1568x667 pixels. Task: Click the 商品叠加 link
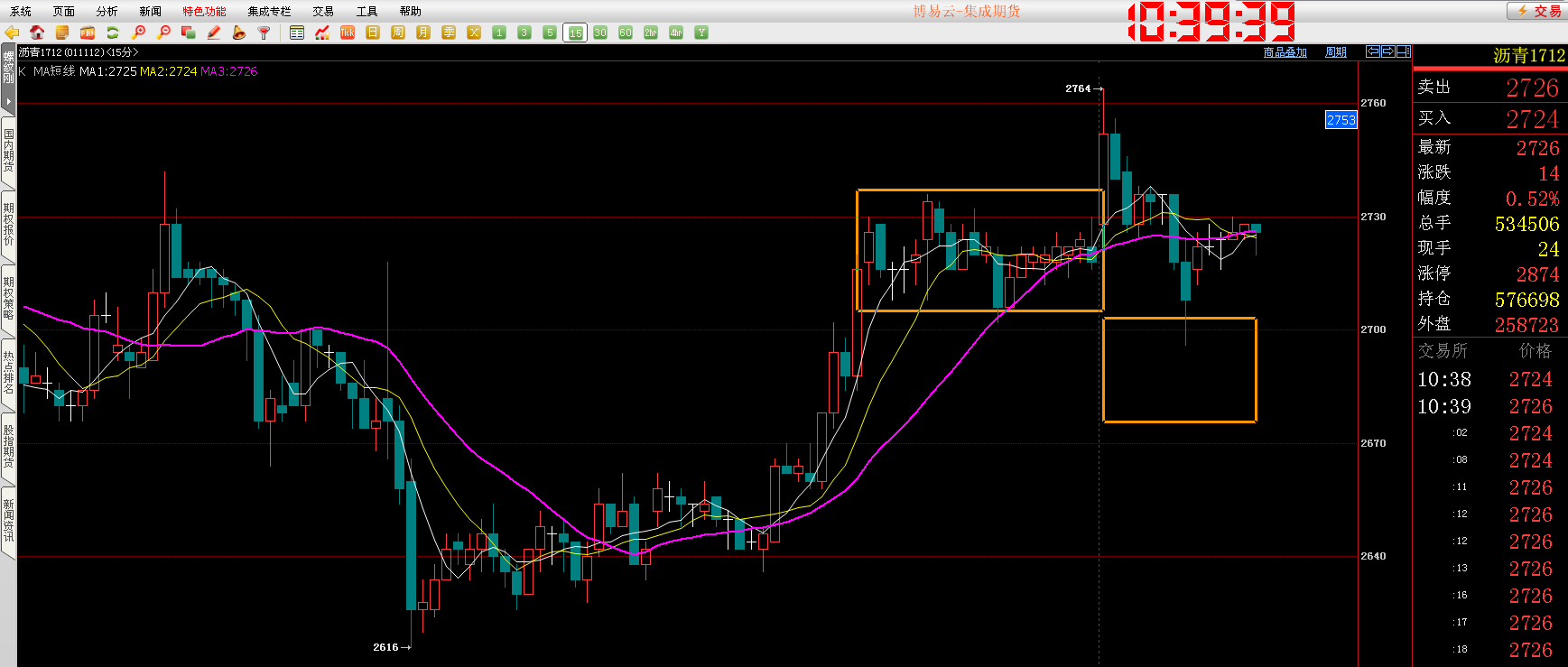click(1285, 52)
